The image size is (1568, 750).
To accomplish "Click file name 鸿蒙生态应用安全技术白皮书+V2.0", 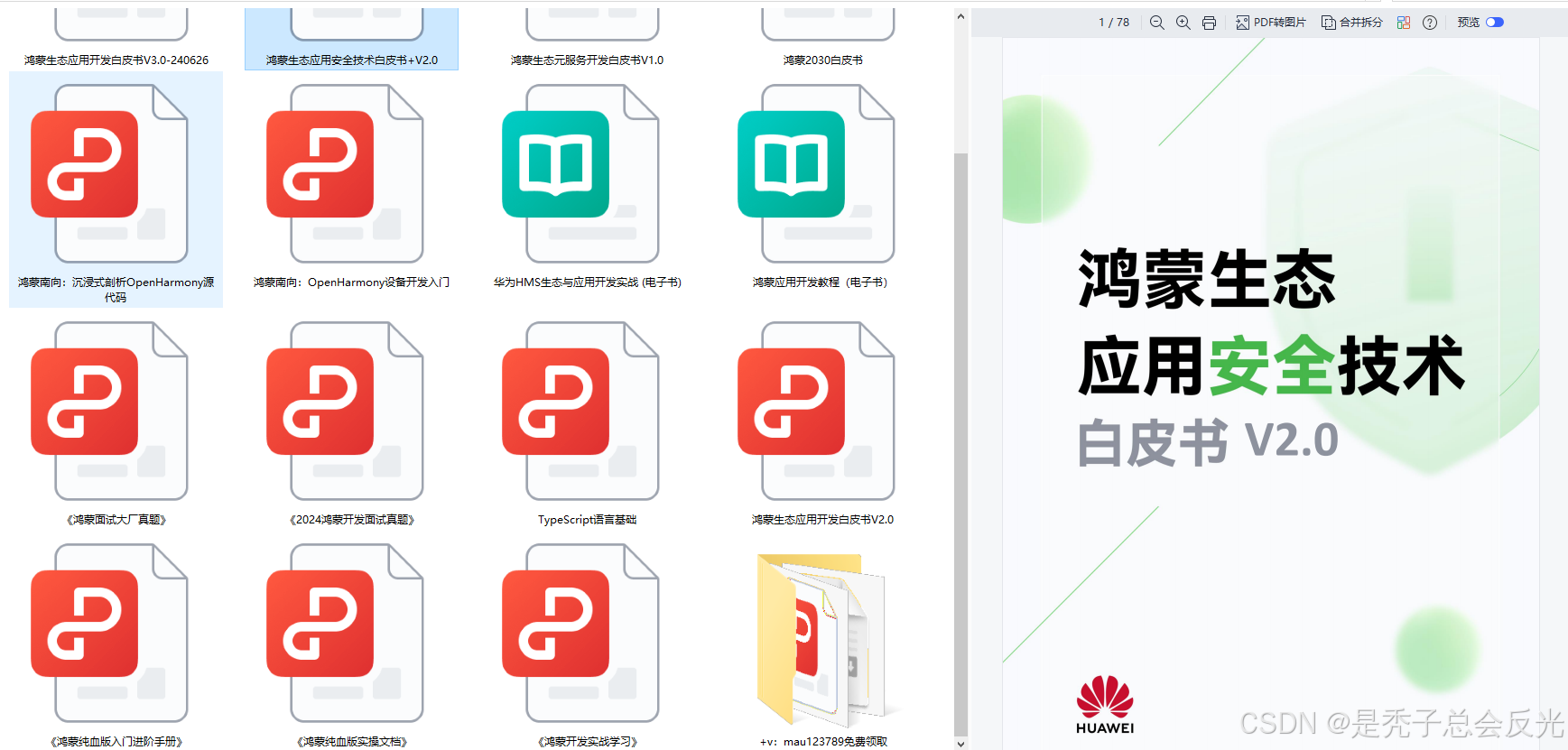I will pyautogui.click(x=352, y=60).
